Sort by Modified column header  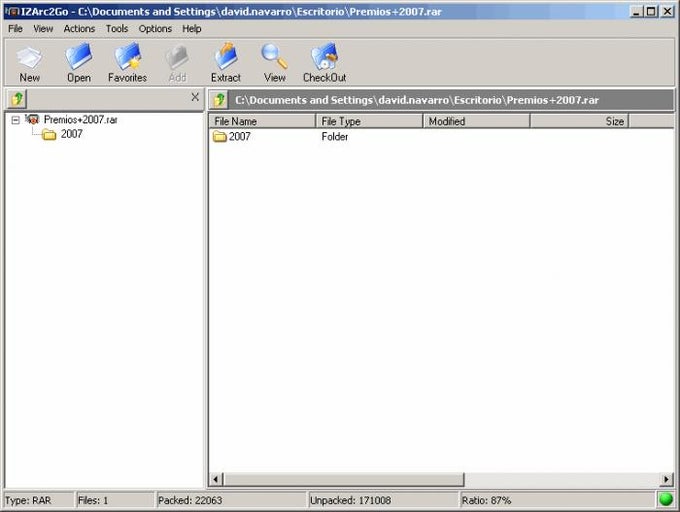tap(476, 121)
